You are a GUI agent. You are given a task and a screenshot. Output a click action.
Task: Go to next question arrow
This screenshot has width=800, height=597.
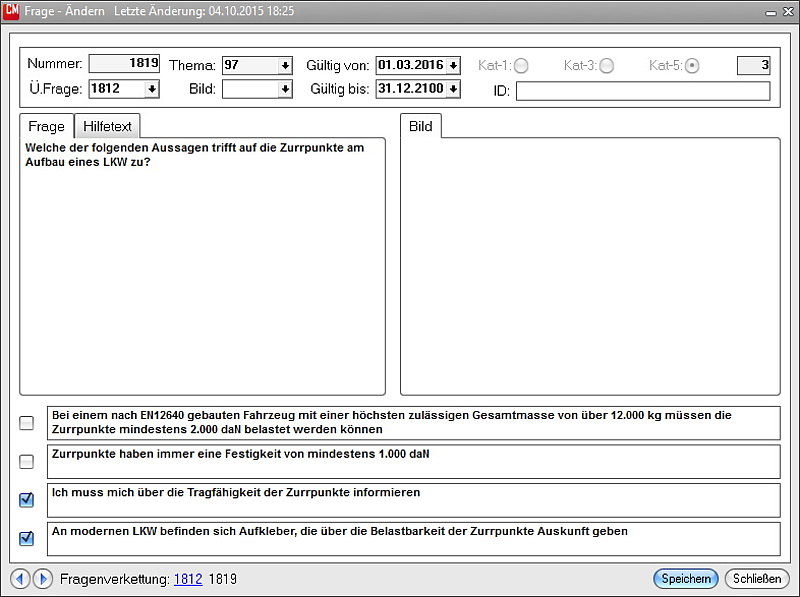pos(43,579)
